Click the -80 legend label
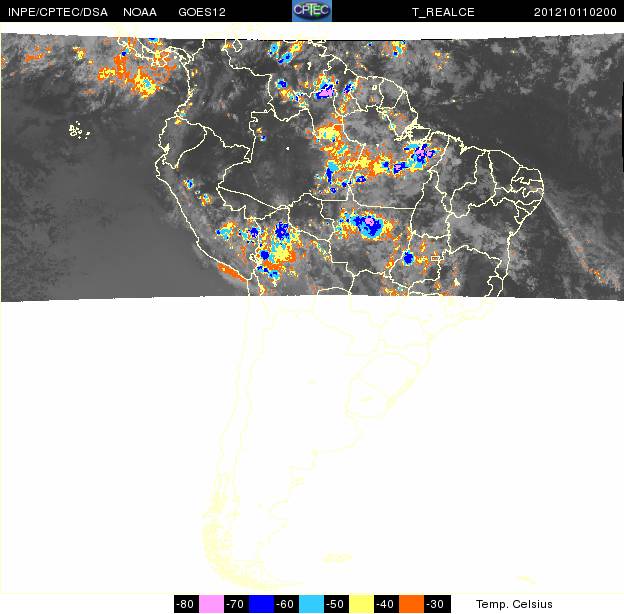 (x=186, y=604)
